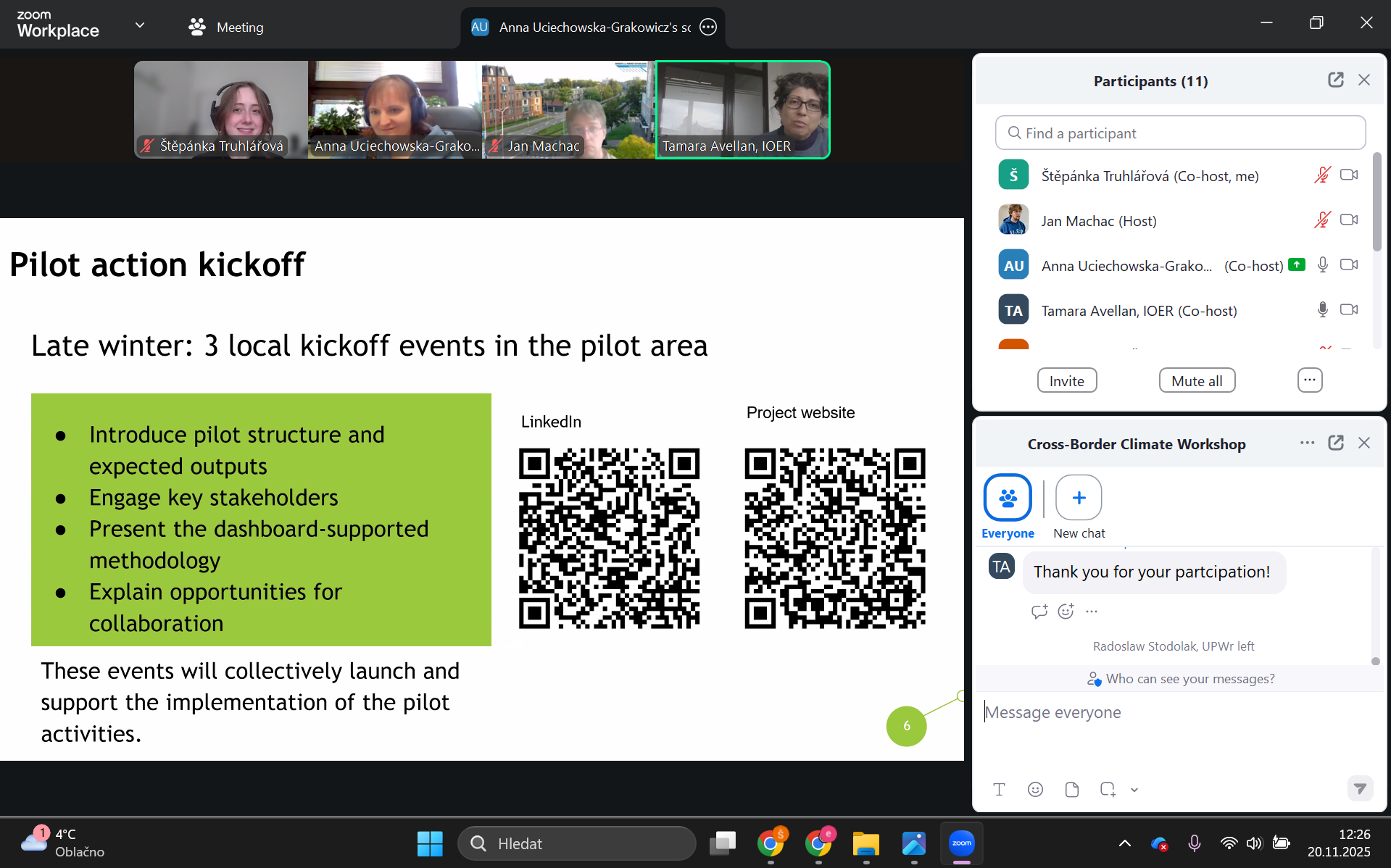Select the Meeting tab
The image size is (1391, 868).
226,28
